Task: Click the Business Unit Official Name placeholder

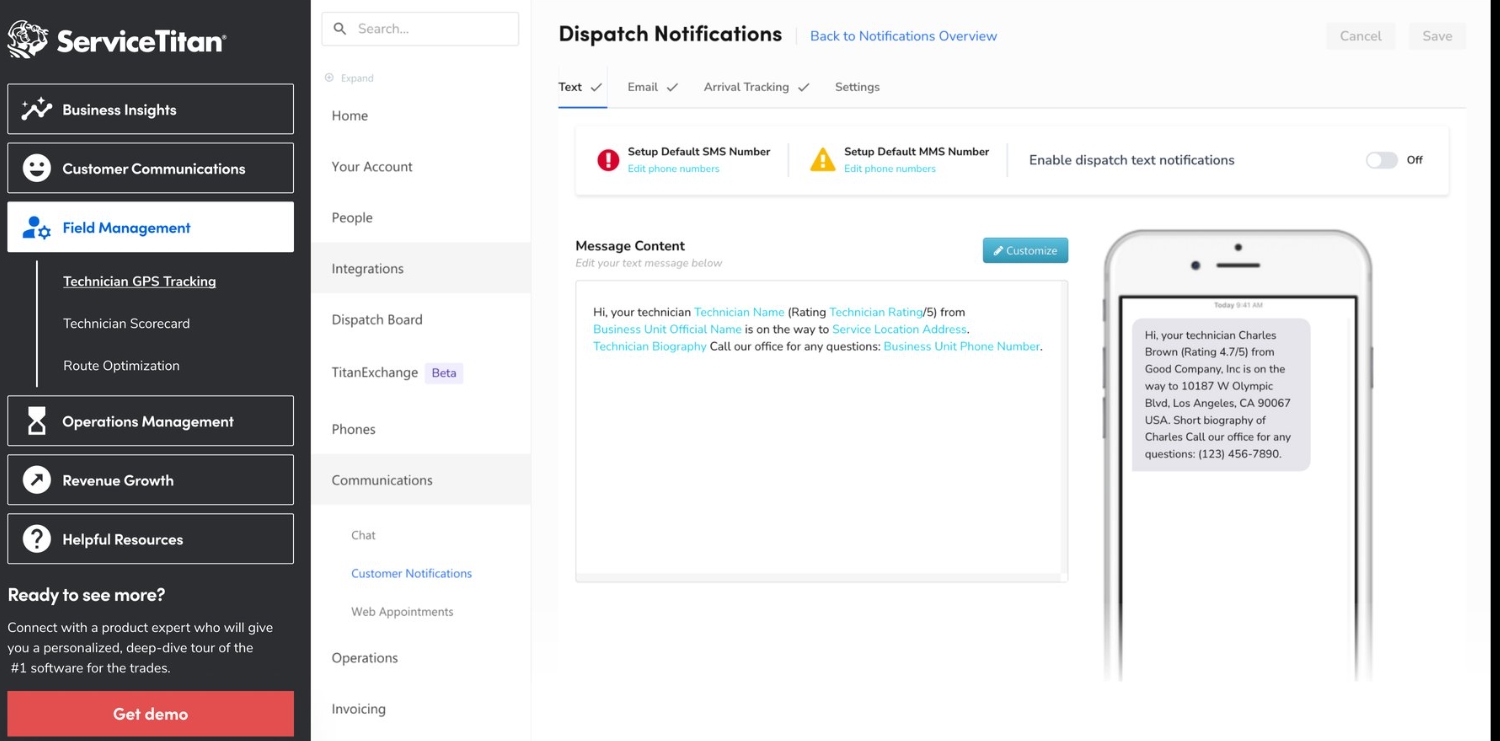Action: 667,329
